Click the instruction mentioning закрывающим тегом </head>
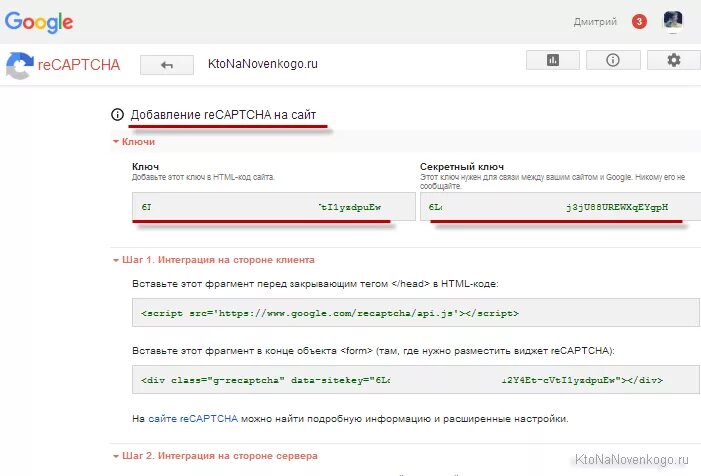The height and width of the screenshot is (476, 701). tap(315, 284)
